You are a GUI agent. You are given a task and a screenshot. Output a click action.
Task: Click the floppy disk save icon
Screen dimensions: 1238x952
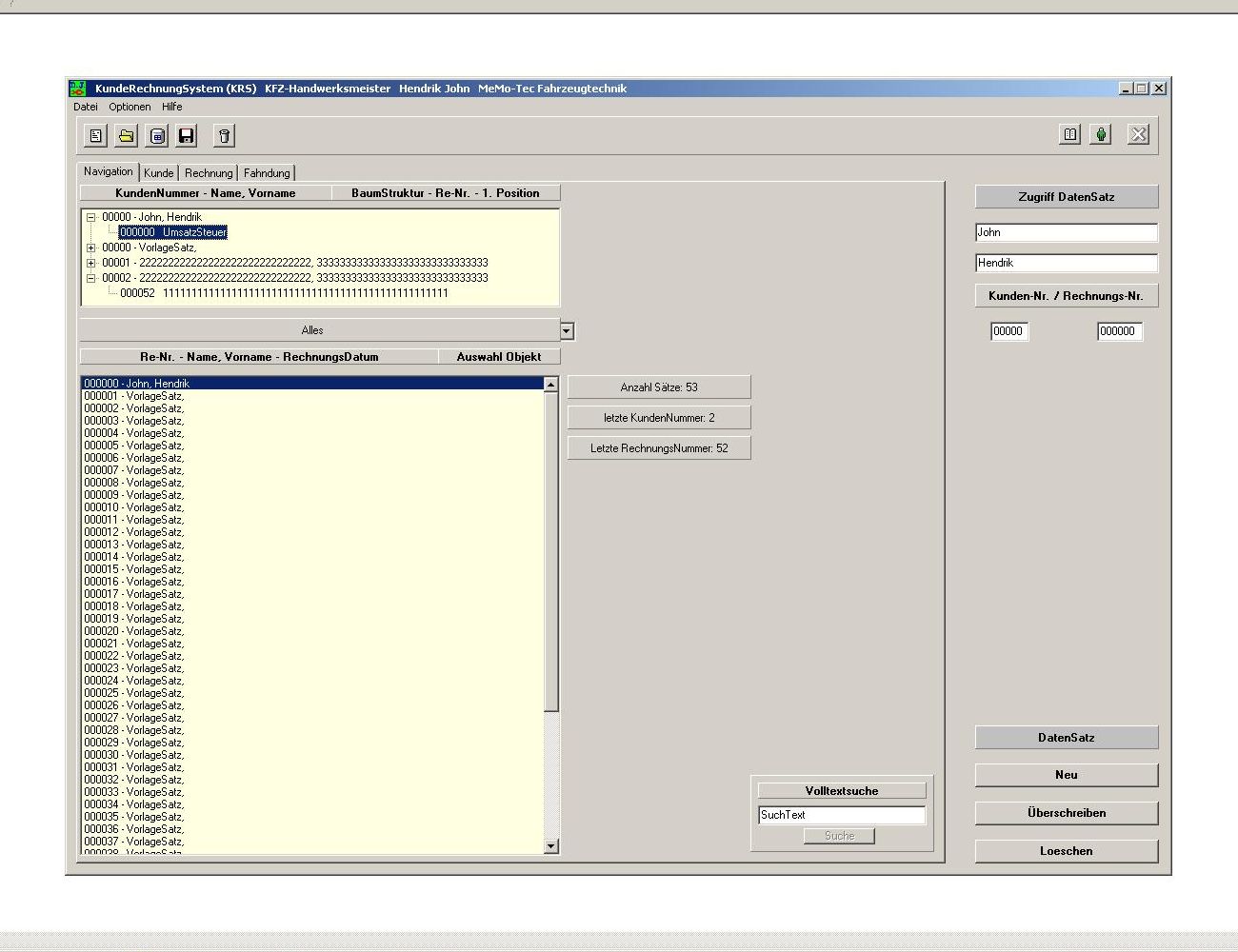click(187, 135)
